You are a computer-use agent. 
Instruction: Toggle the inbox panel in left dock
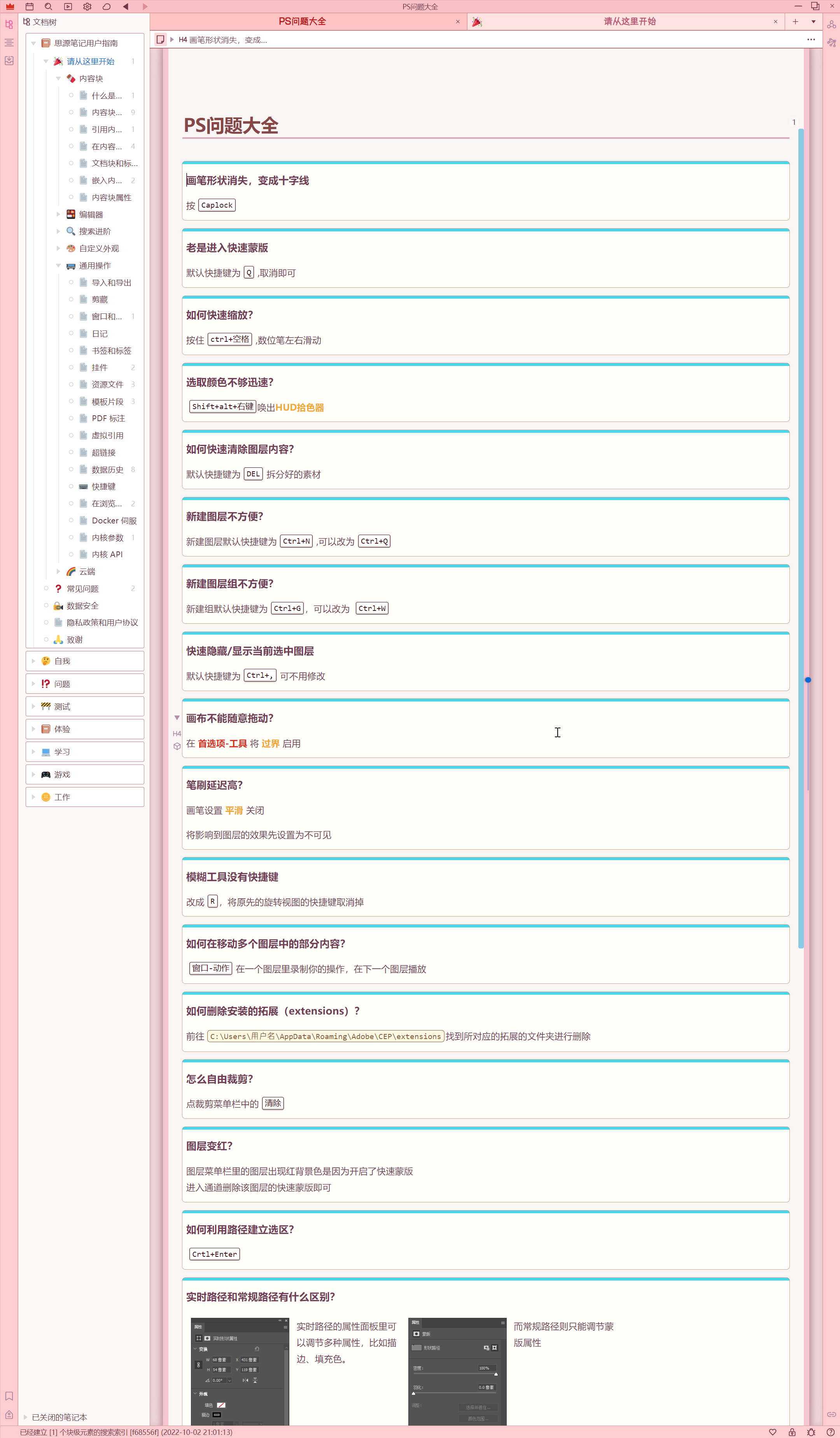9,61
